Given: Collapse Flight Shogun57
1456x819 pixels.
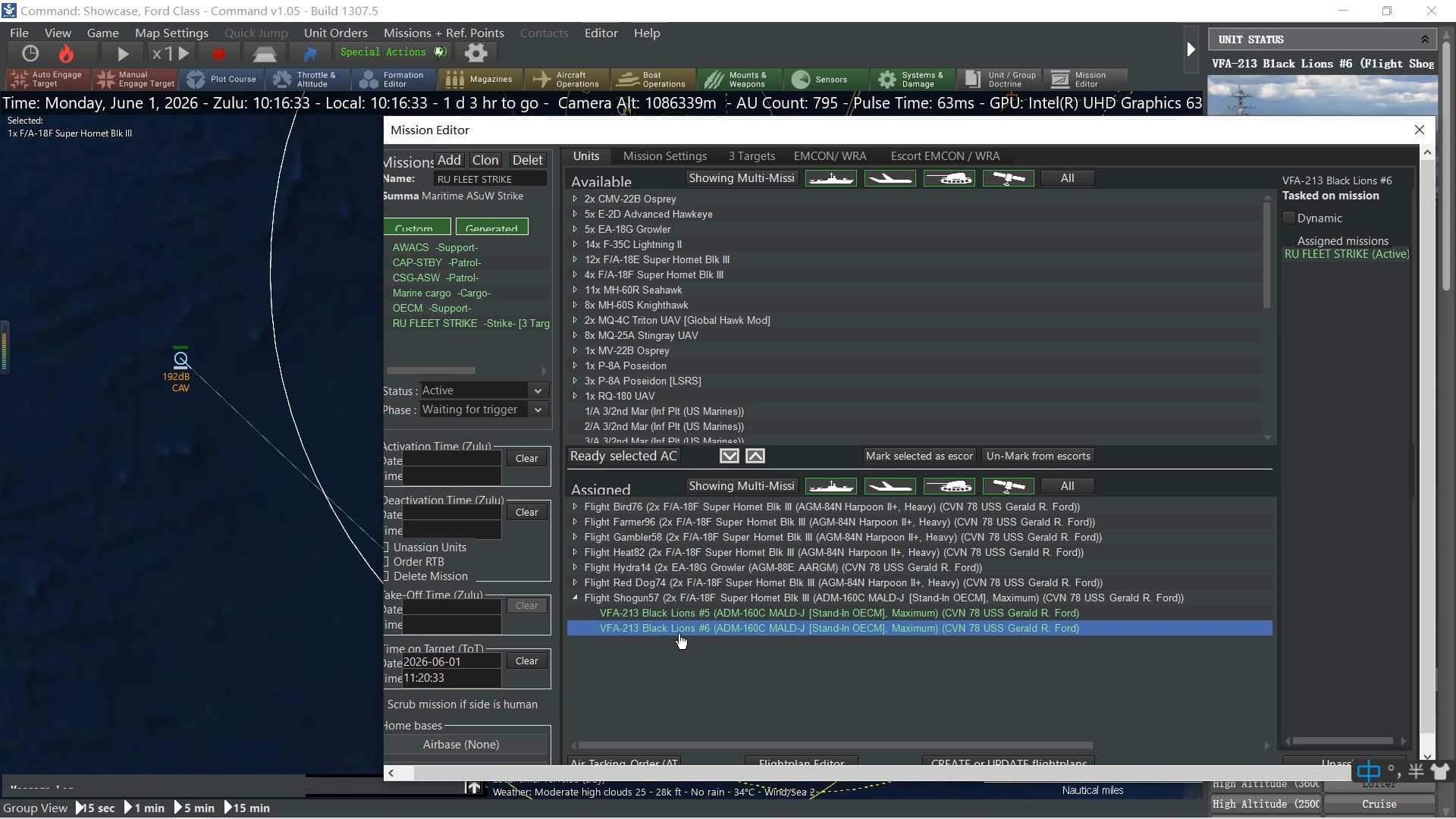Looking at the screenshot, I should click(x=575, y=598).
